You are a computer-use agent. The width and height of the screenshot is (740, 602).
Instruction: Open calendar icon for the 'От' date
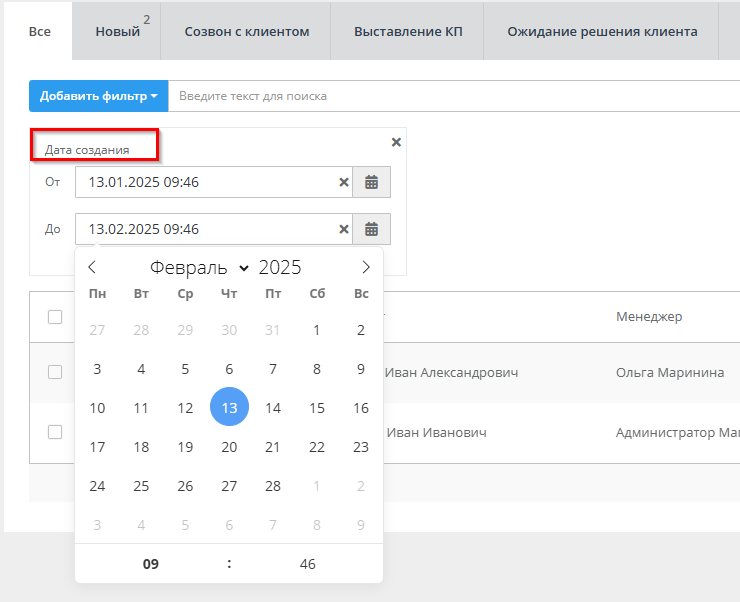coord(371,182)
